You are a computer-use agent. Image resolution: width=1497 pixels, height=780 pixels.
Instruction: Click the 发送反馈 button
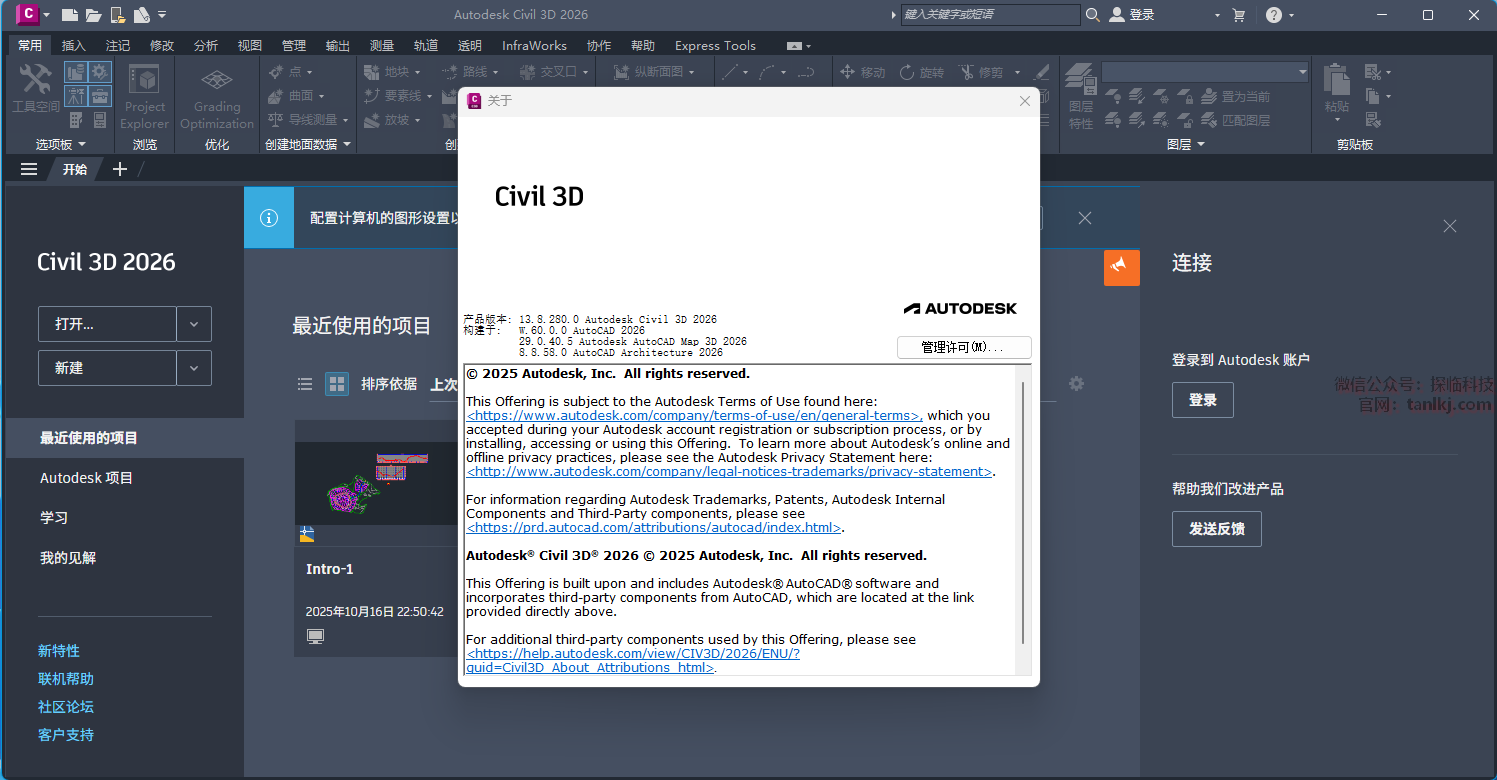coord(1217,529)
